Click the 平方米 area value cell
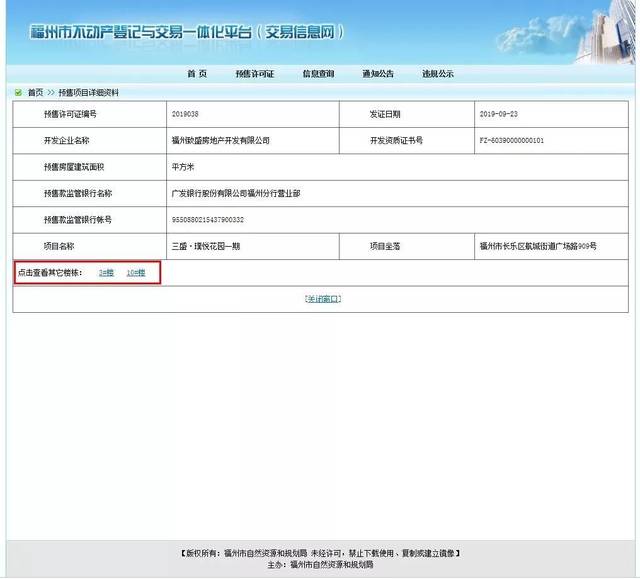 pyautogui.click(x=397, y=167)
